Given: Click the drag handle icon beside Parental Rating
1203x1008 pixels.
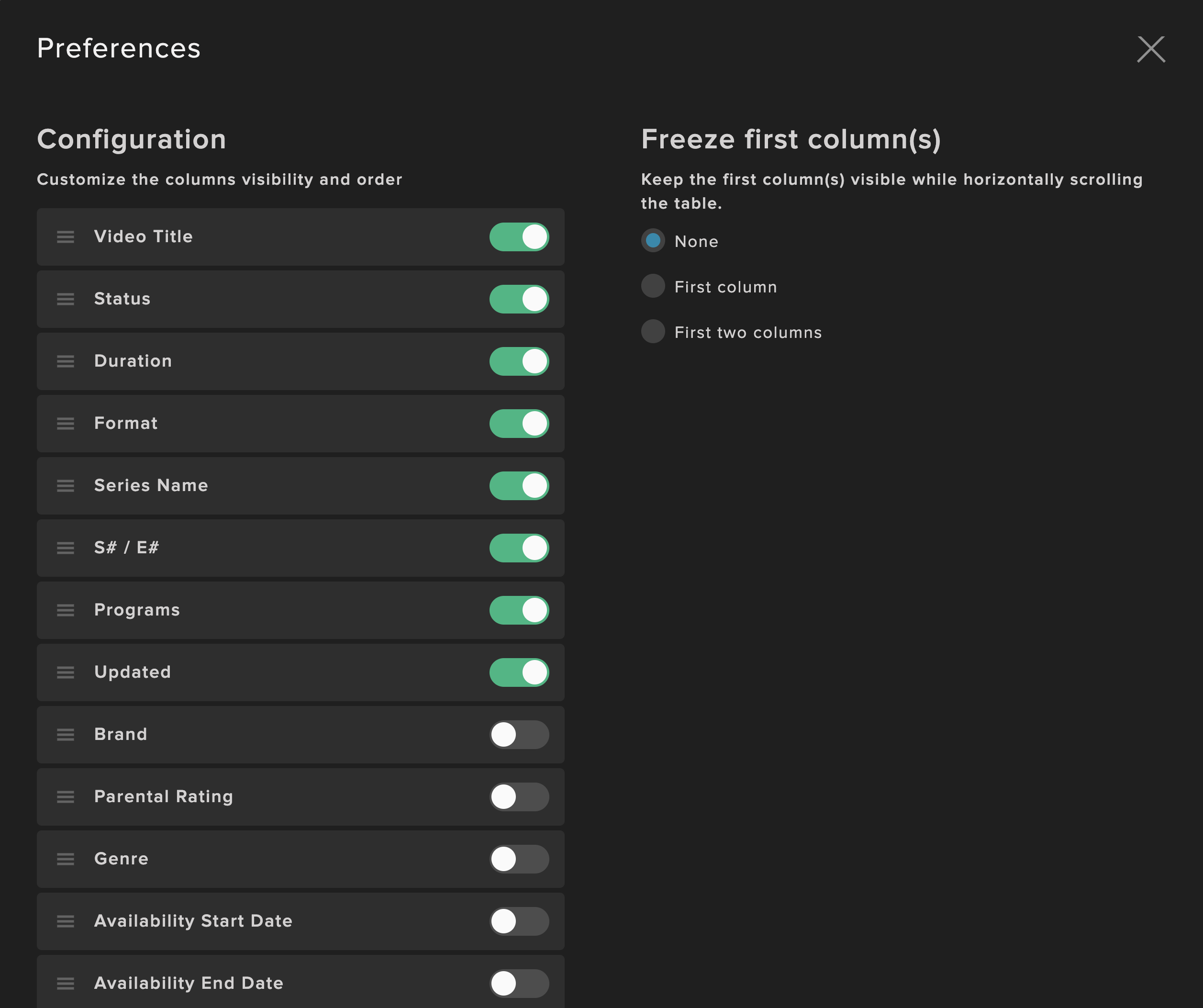Looking at the screenshot, I should coord(65,796).
